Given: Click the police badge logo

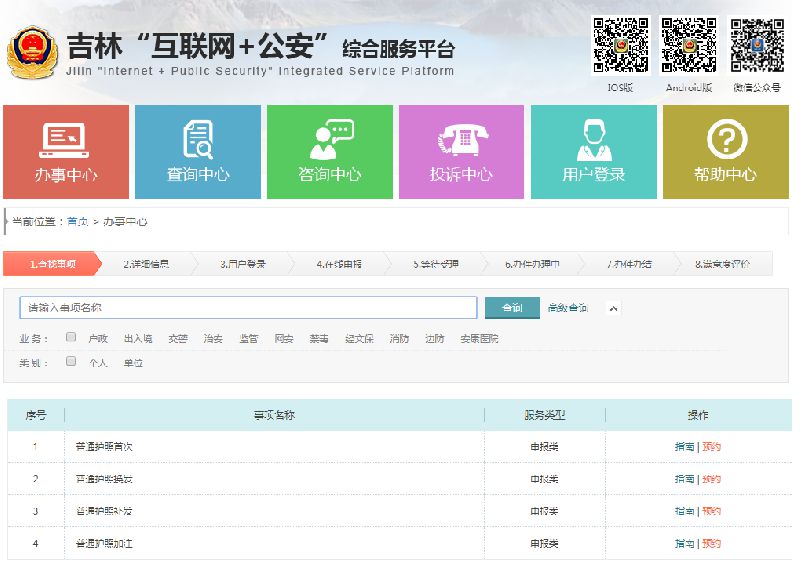Looking at the screenshot, I should [x=32, y=52].
